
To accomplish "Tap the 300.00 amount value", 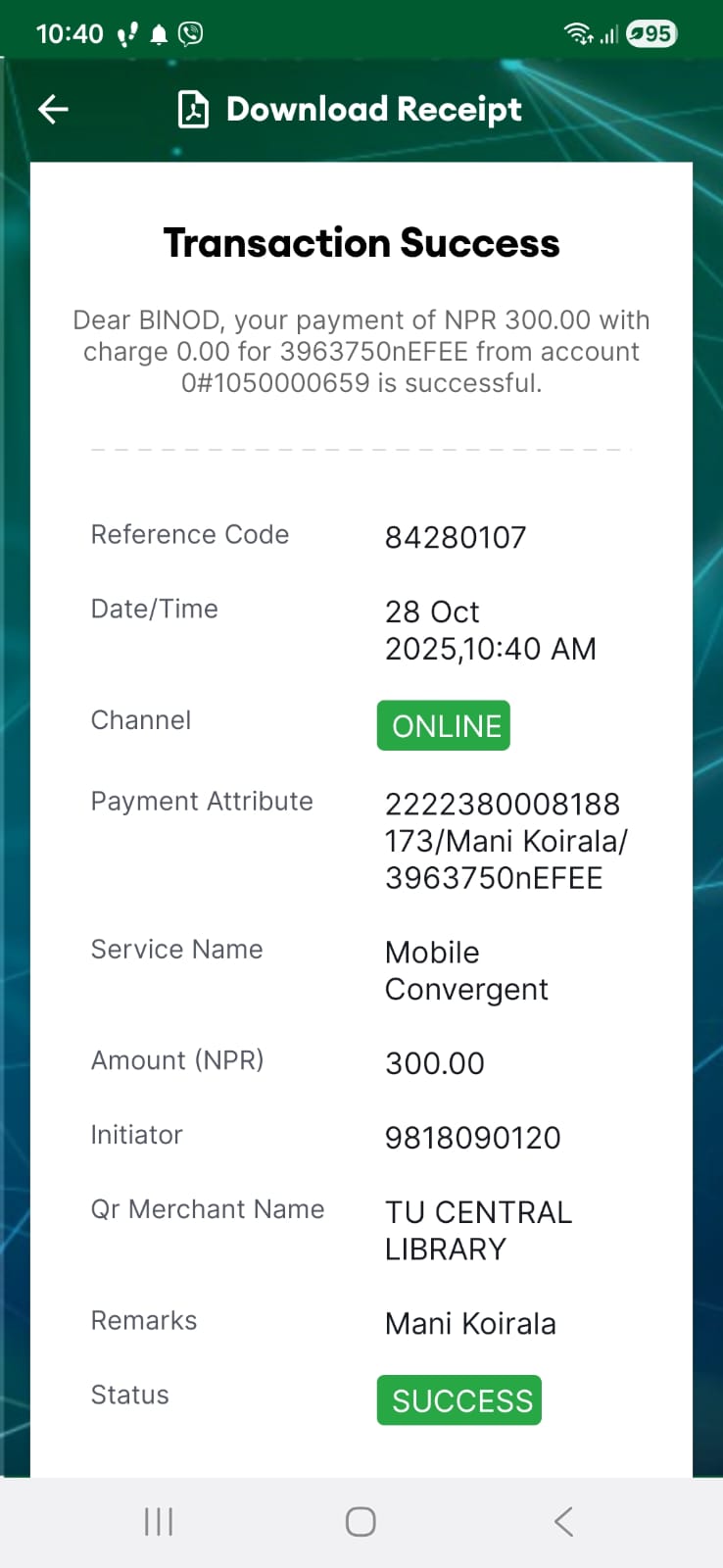I will [x=435, y=1063].
